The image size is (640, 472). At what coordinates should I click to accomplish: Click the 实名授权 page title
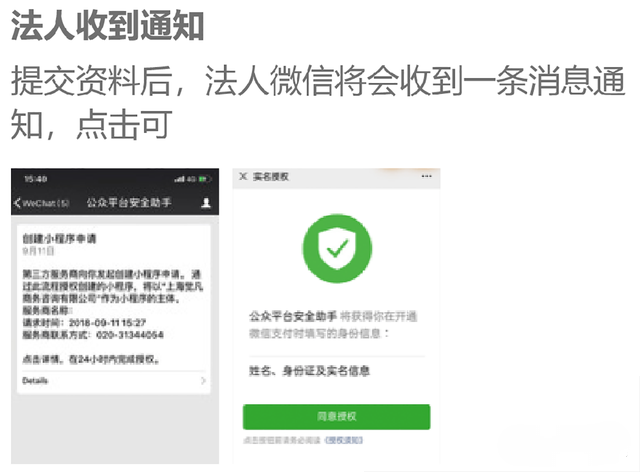point(271,176)
